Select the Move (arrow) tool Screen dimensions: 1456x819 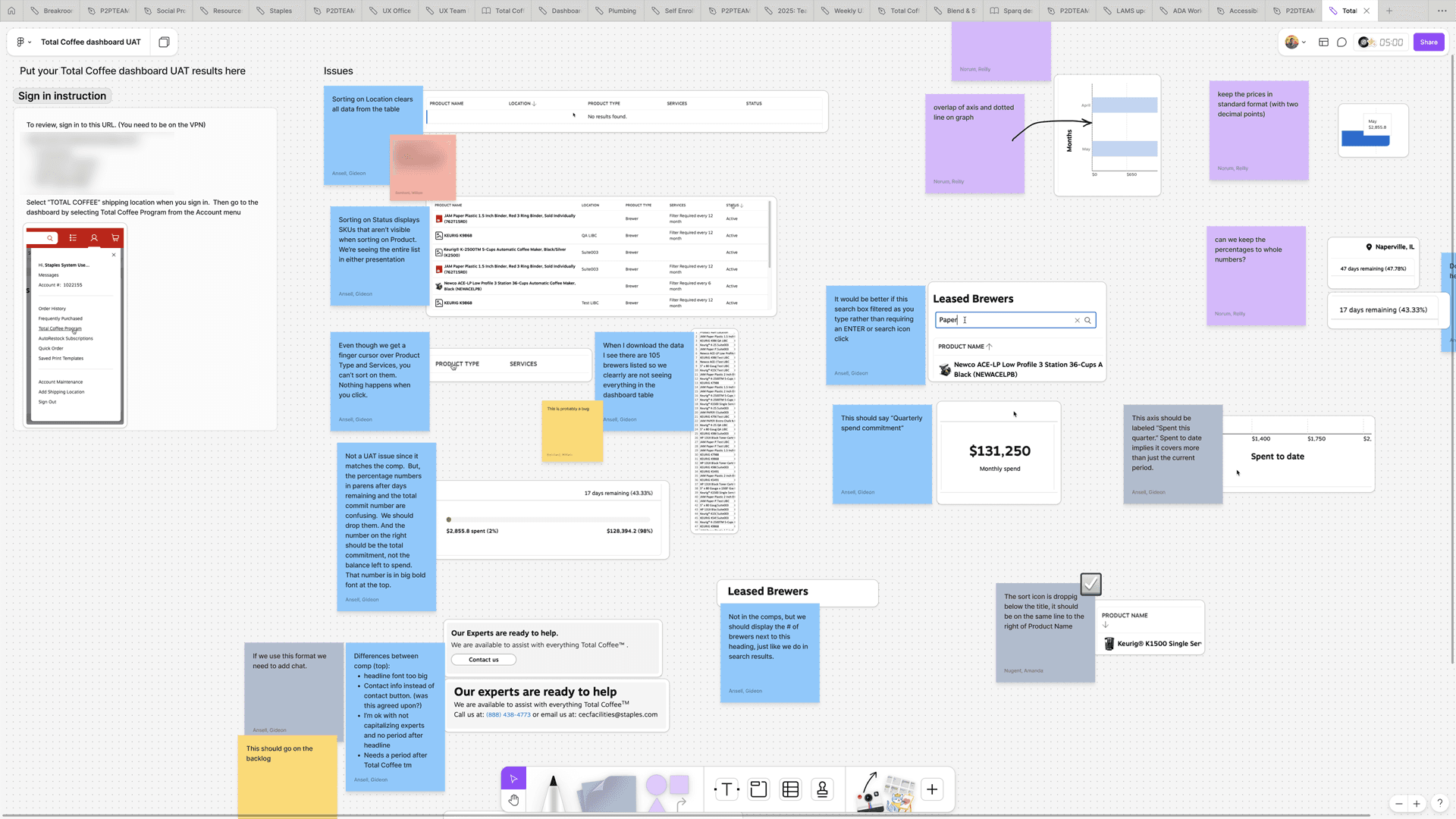513,778
